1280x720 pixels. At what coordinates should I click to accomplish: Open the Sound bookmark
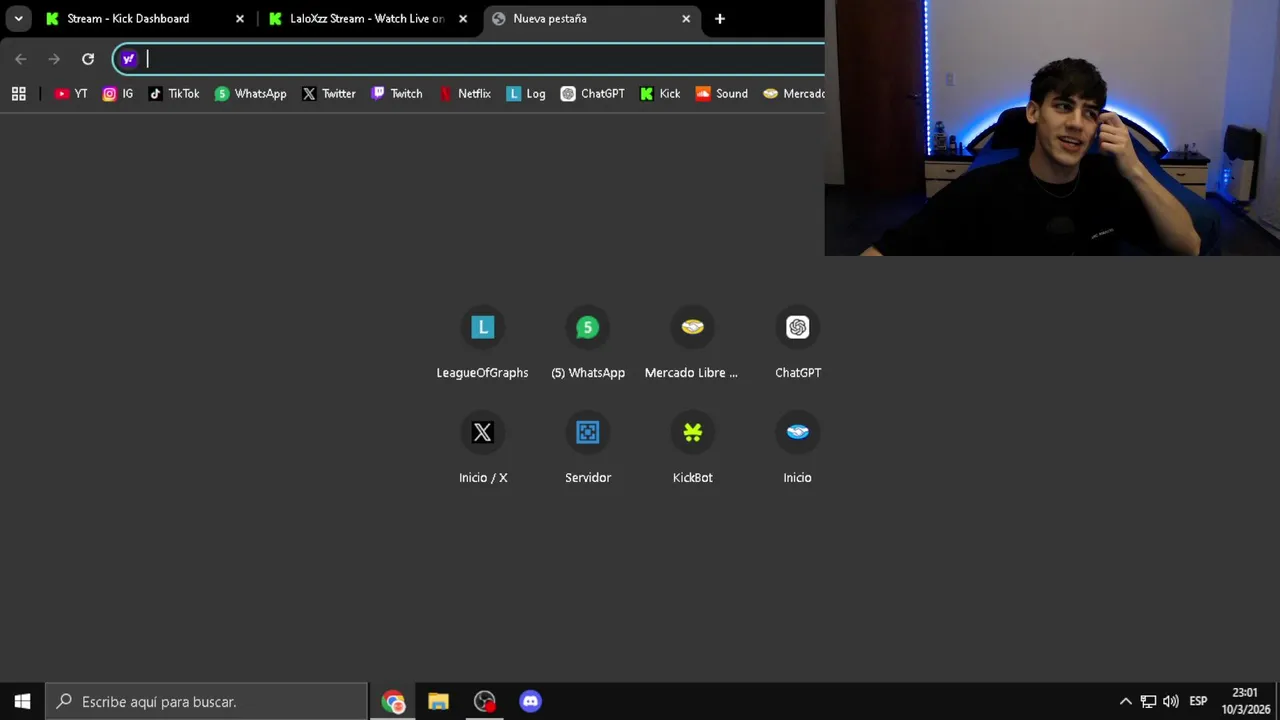tap(722, 93)
